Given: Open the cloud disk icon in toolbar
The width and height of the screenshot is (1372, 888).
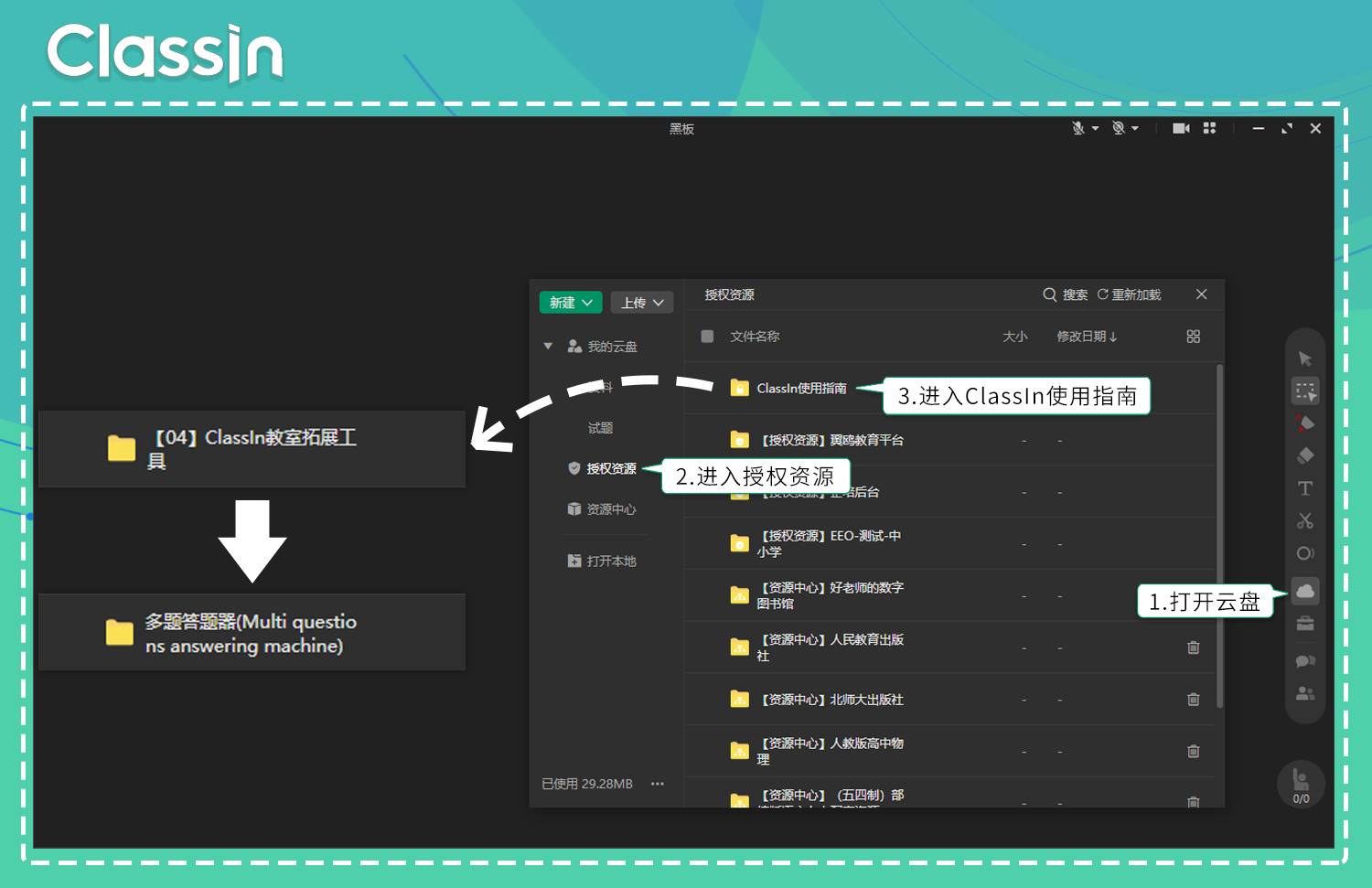Looking at the screenshot, I should click(x=1305, y=591).
